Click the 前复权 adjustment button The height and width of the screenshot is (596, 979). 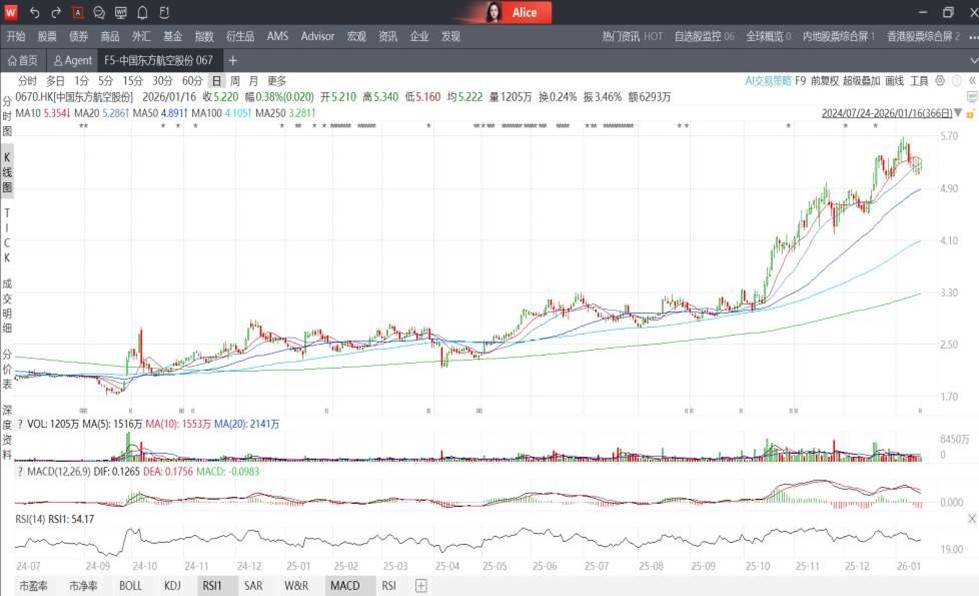[825, 81]
